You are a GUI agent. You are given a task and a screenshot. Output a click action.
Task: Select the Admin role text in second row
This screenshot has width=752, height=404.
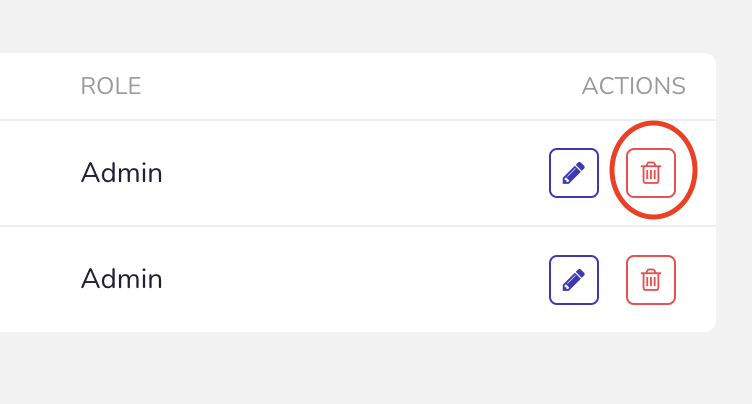click(x=121, y=279)
